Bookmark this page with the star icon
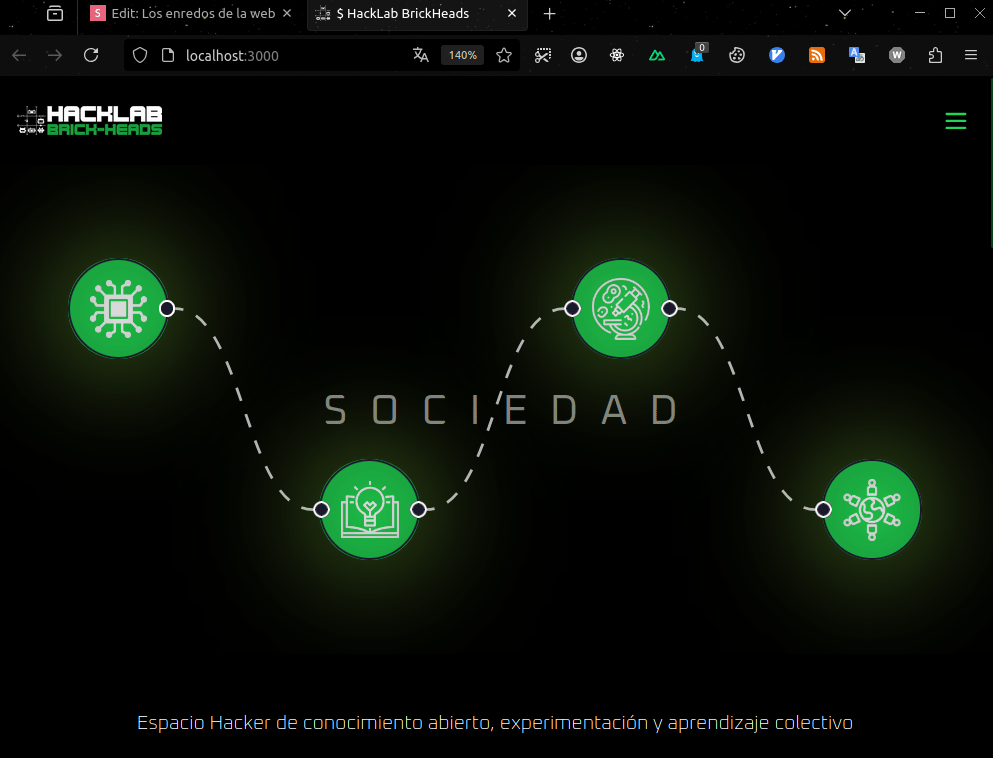Screen dimensions: 993x758 (x=504, y=55)
